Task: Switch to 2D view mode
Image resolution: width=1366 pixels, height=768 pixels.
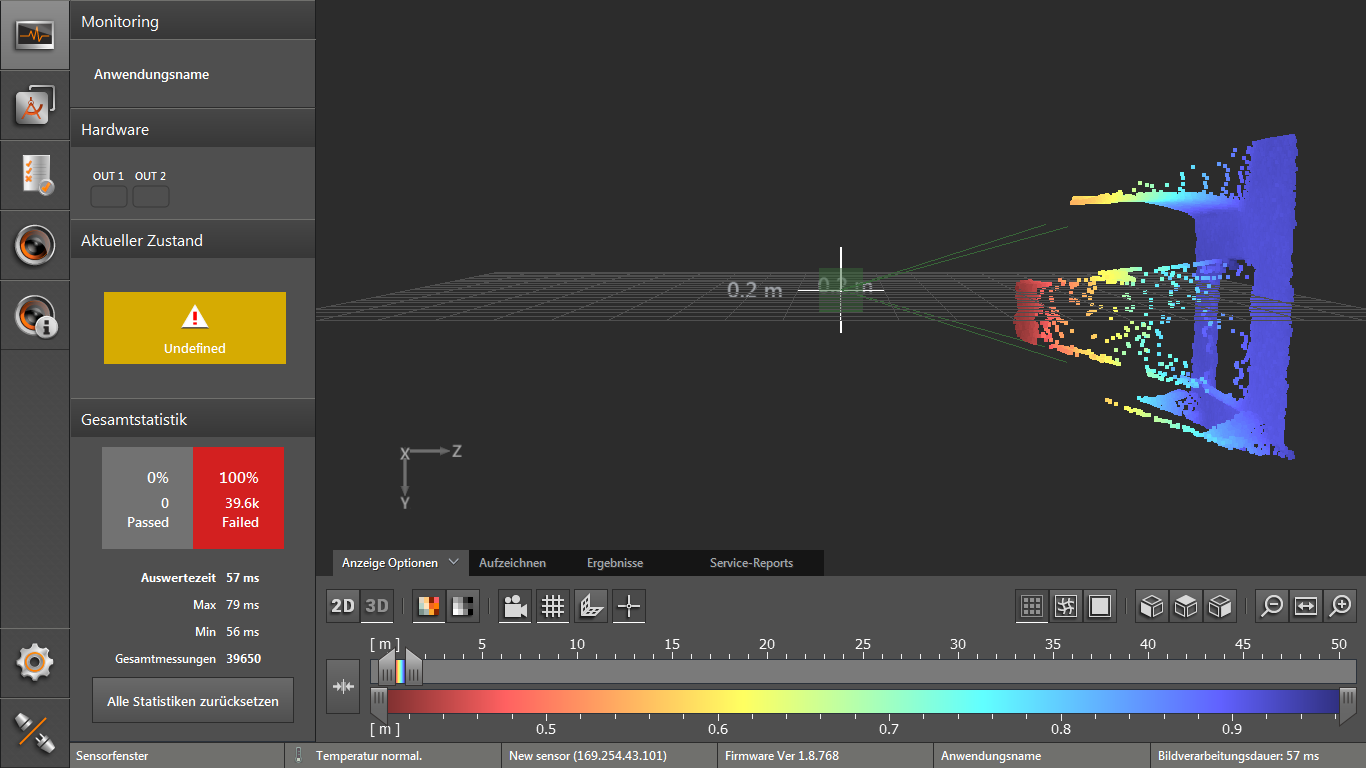Action: pos(343,606)
